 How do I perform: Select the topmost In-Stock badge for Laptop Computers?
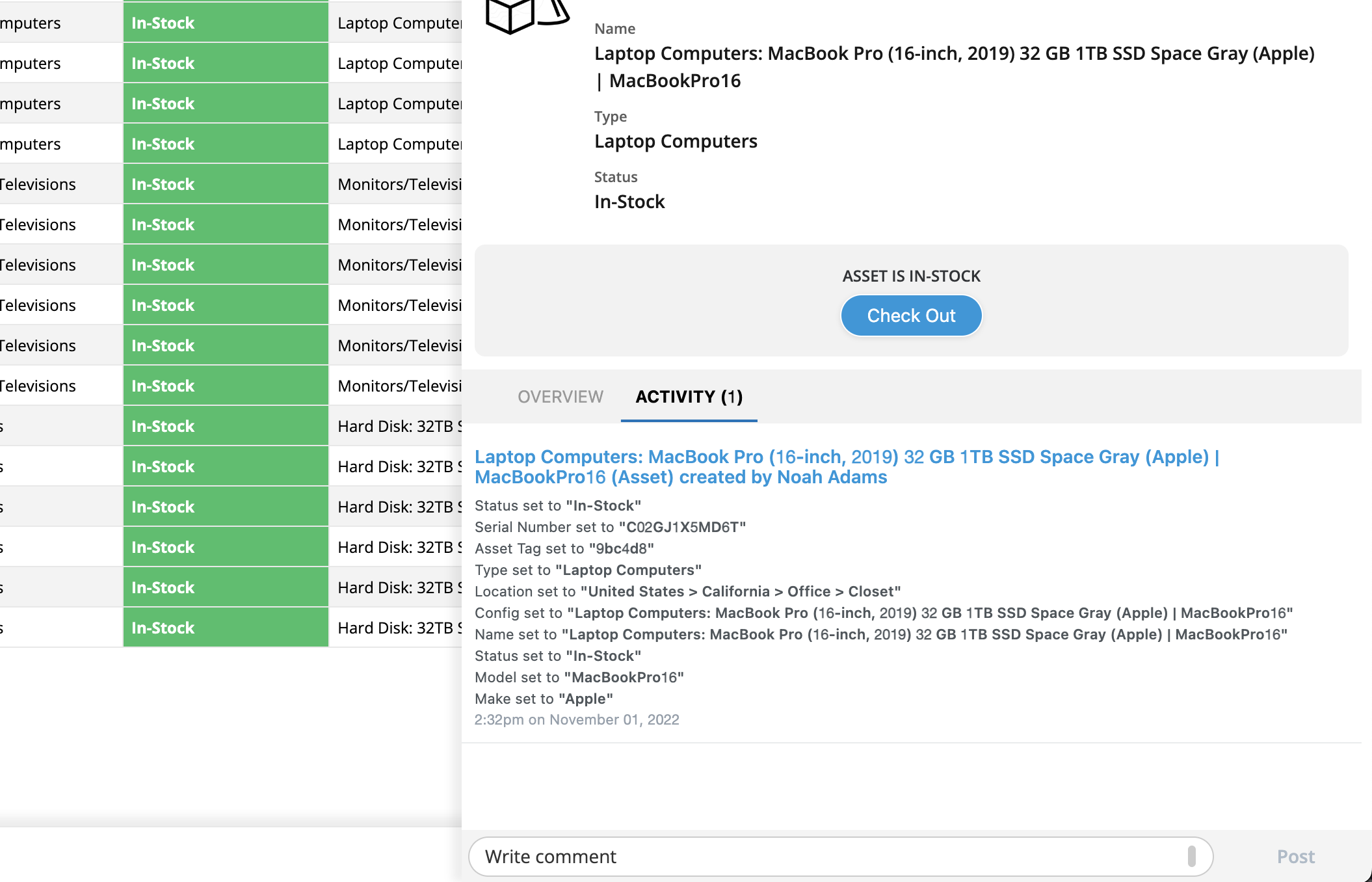[163, 22]
